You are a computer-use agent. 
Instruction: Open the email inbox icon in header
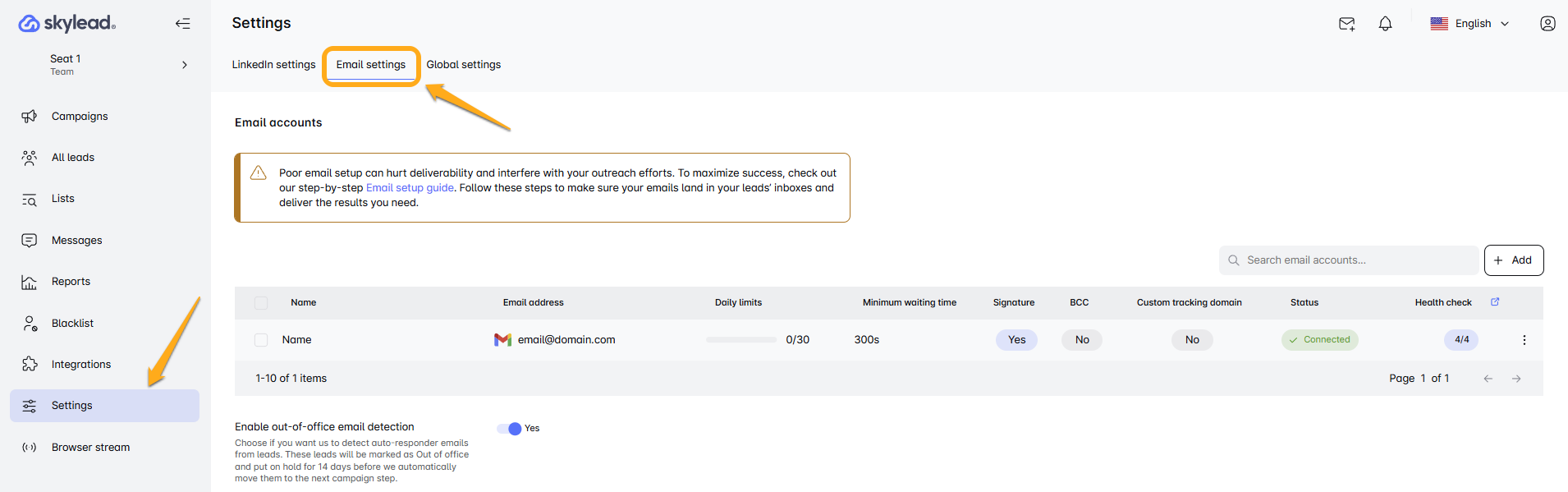[x=1346, y=24]
